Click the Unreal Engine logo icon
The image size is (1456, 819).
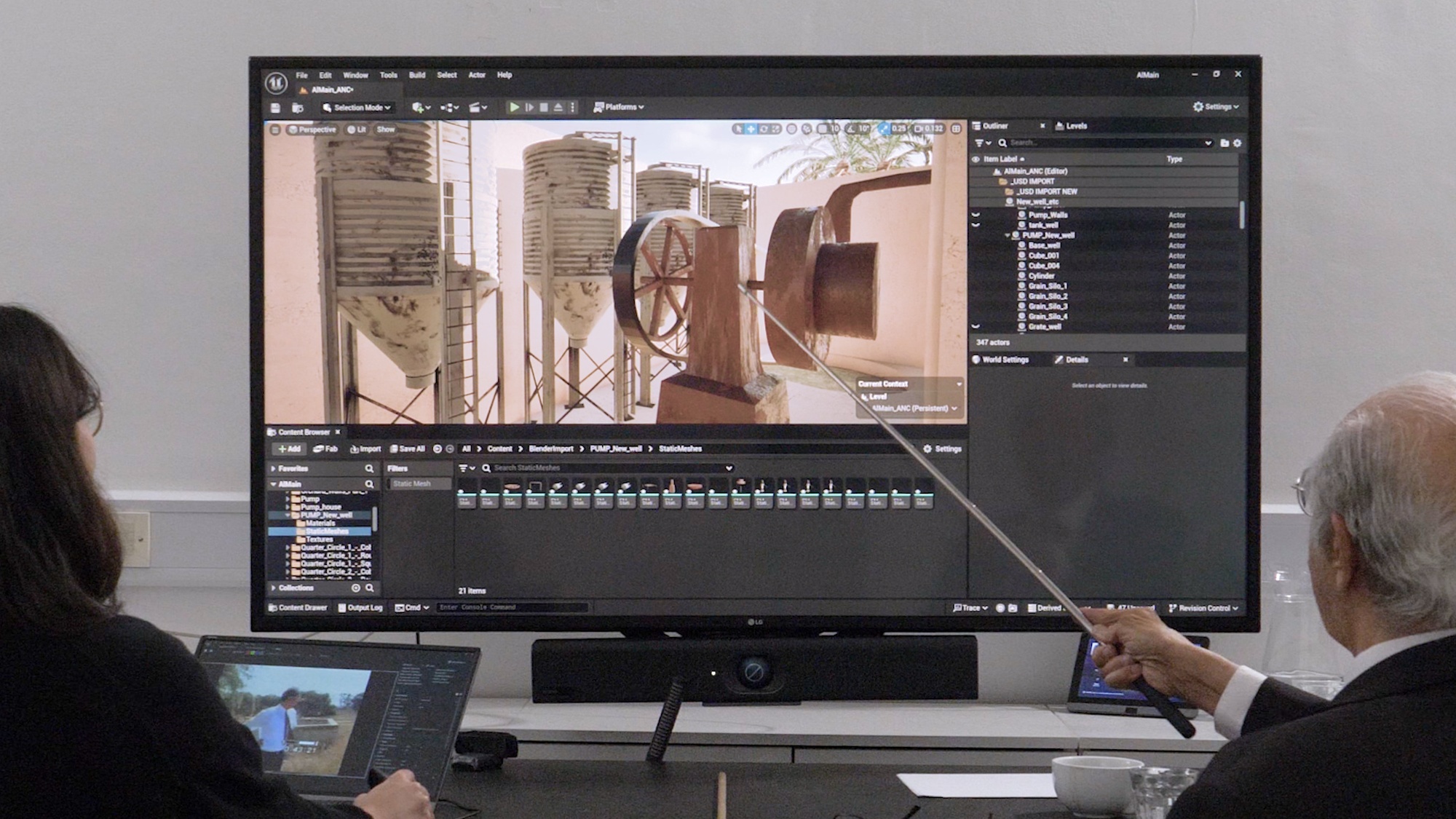tap(276, 83)
